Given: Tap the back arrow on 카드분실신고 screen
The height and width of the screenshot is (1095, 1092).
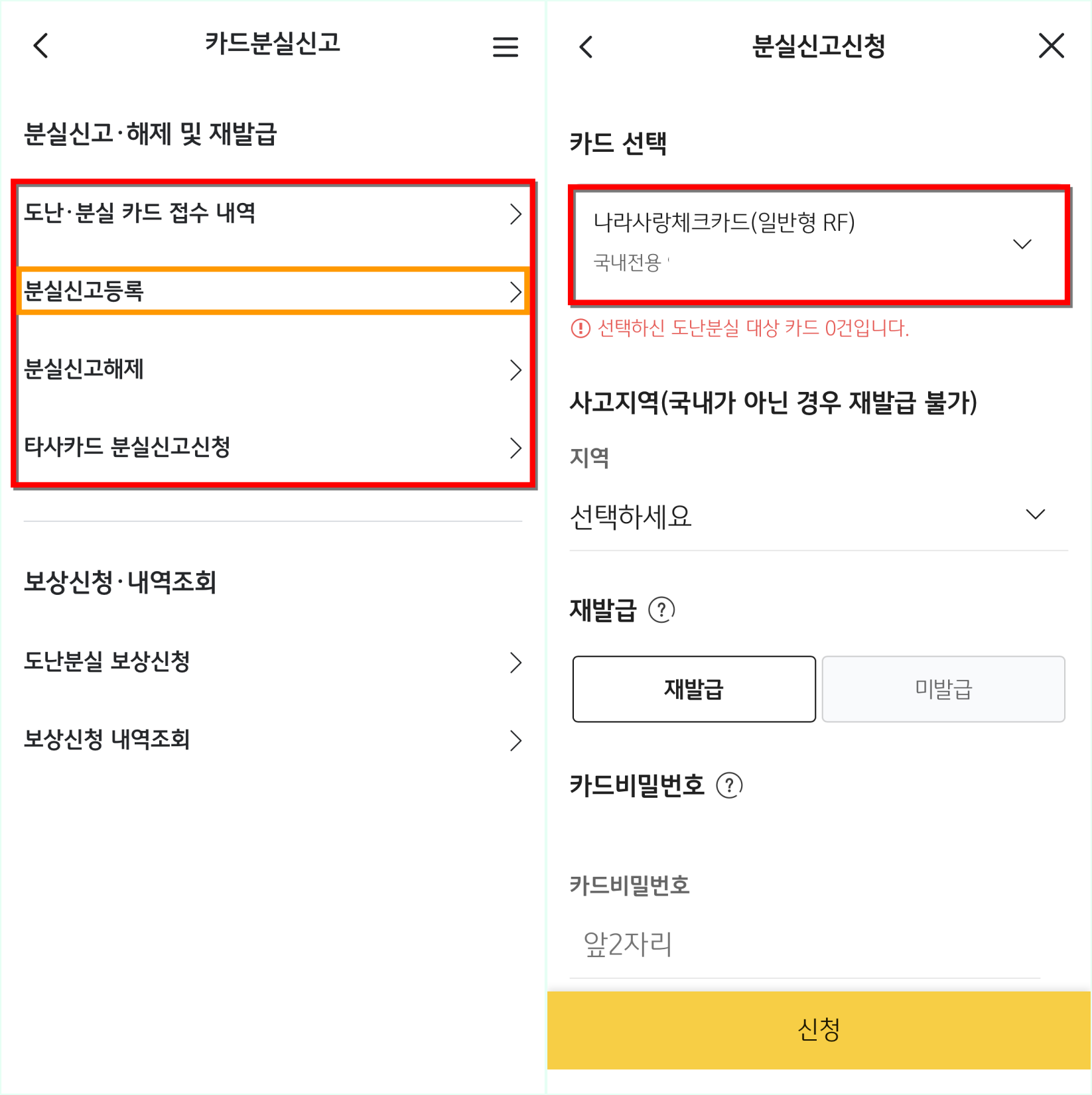Looking at the screenshot, I should pyautogui.click(x=40, y=46).
